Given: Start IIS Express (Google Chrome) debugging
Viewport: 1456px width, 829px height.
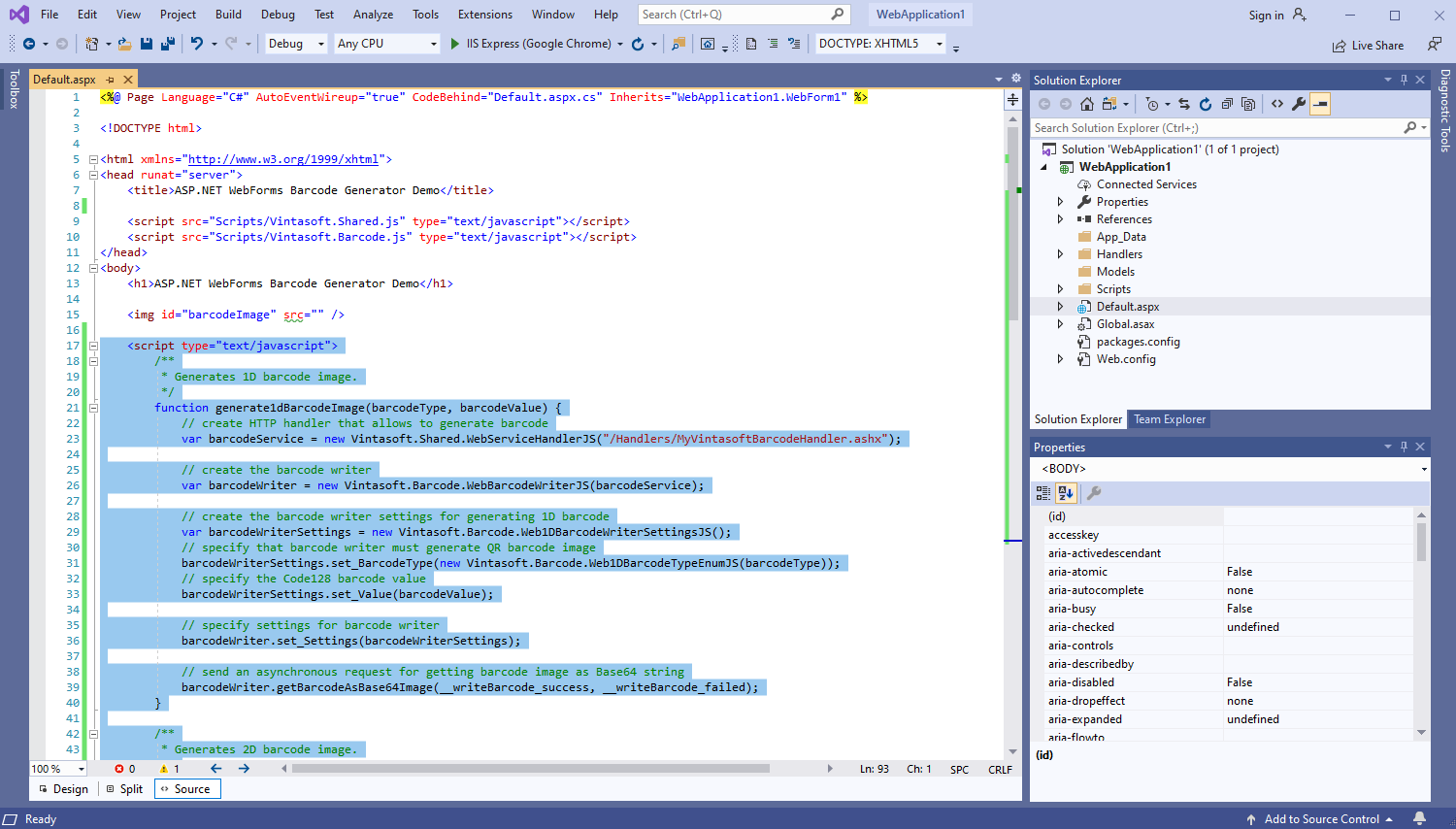Looking at the screenshot, I should click(531, 44).
